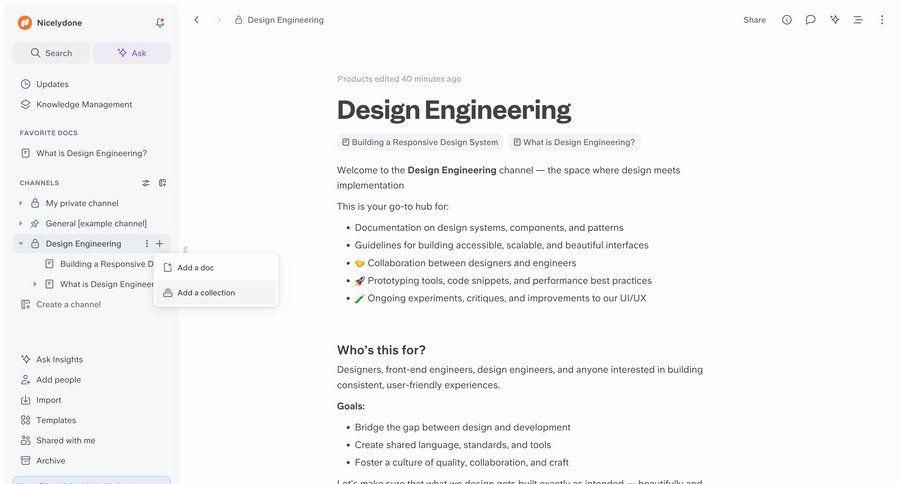This screenshot has height=484, width=900.
Task: Open the doc info icon
Action: [787, 20]
